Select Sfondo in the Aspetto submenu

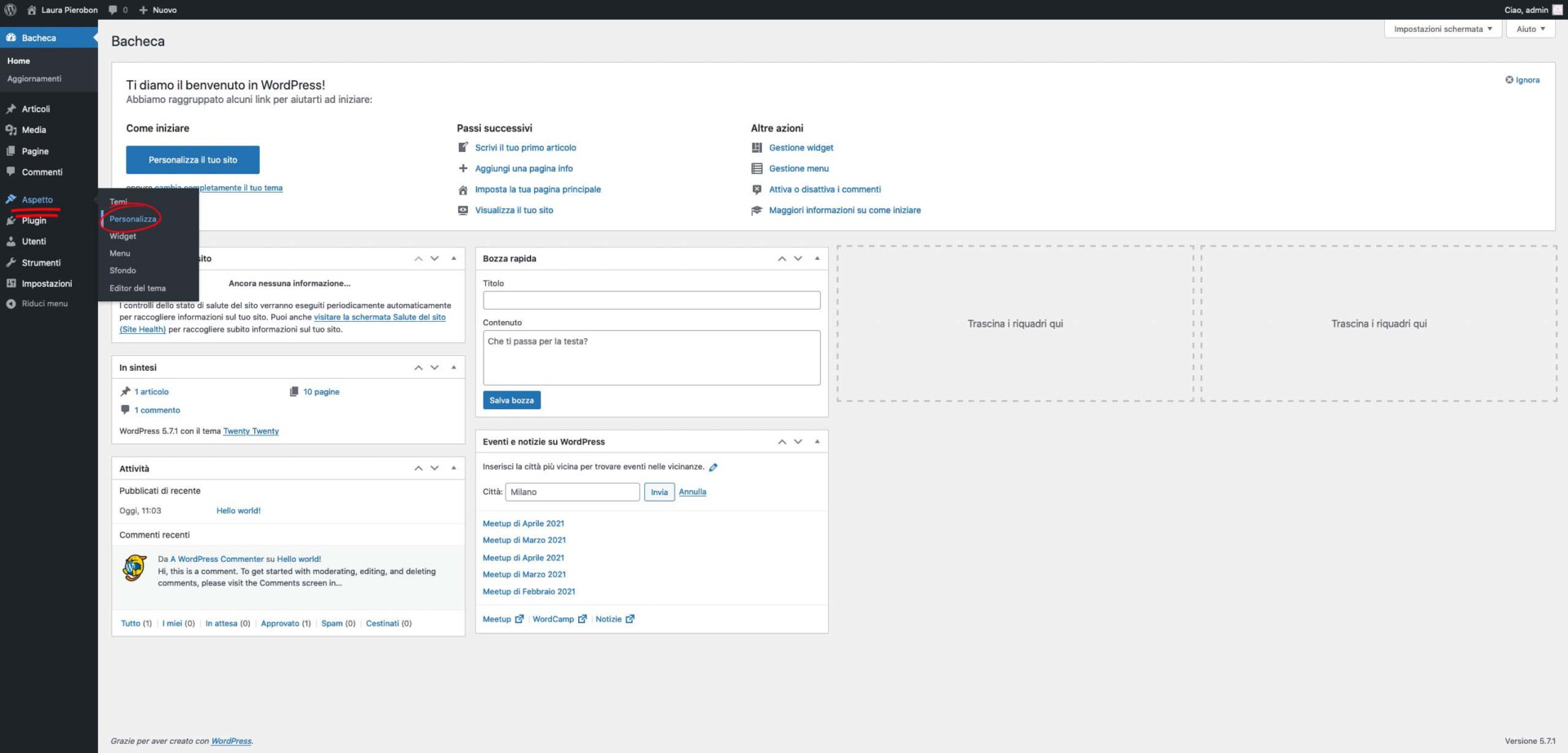pyautogui.click(x=122, y=270)
